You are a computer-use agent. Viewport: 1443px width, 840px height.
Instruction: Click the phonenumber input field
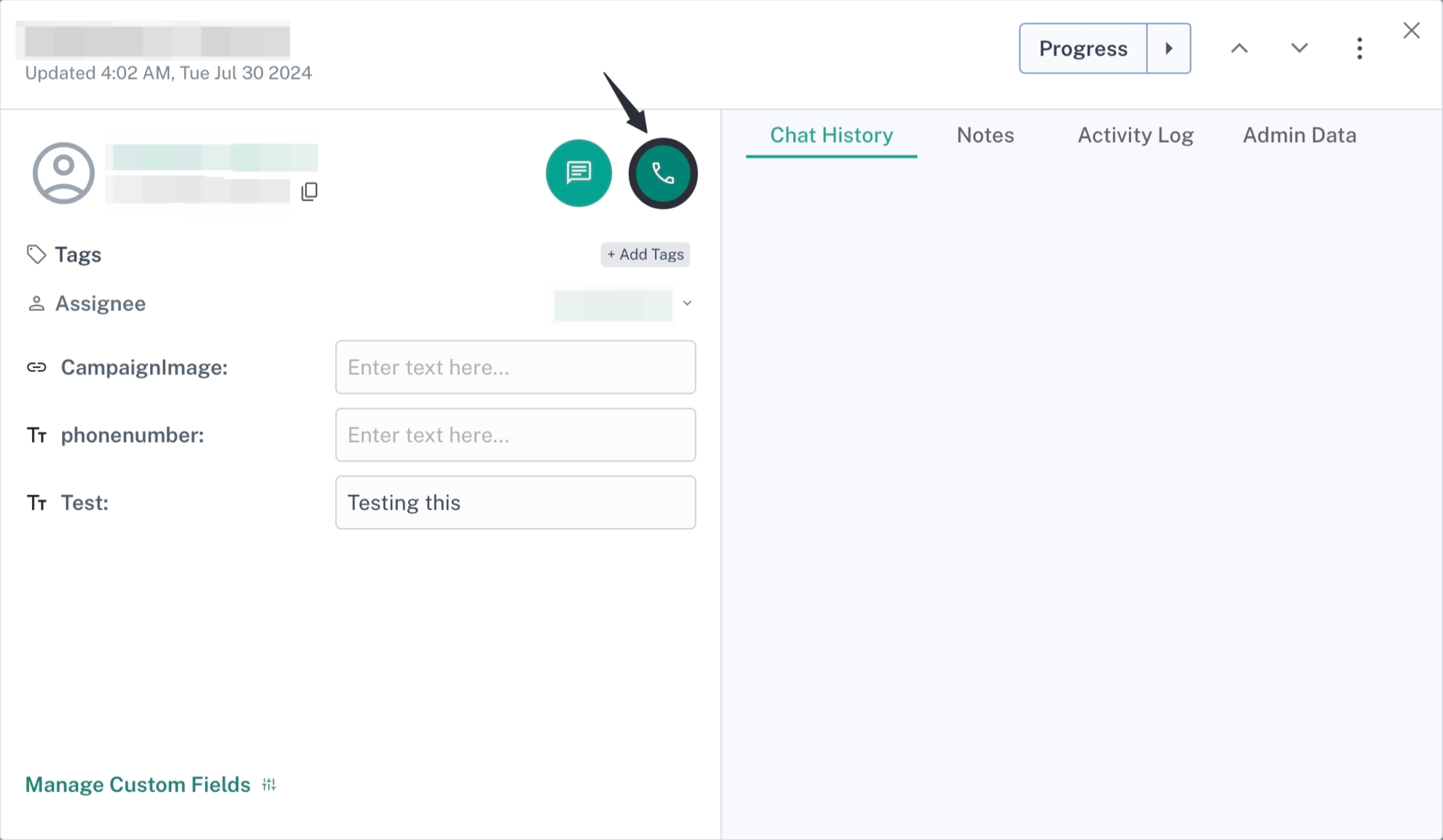click(515, 435)
